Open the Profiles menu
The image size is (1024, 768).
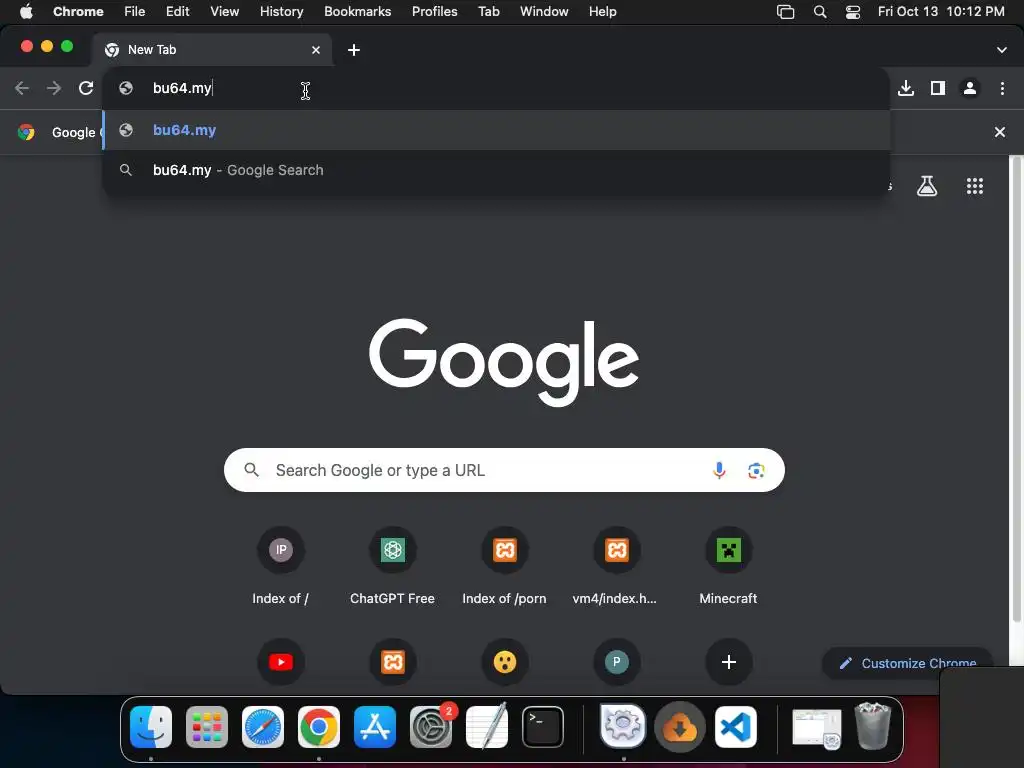(434, 11)
